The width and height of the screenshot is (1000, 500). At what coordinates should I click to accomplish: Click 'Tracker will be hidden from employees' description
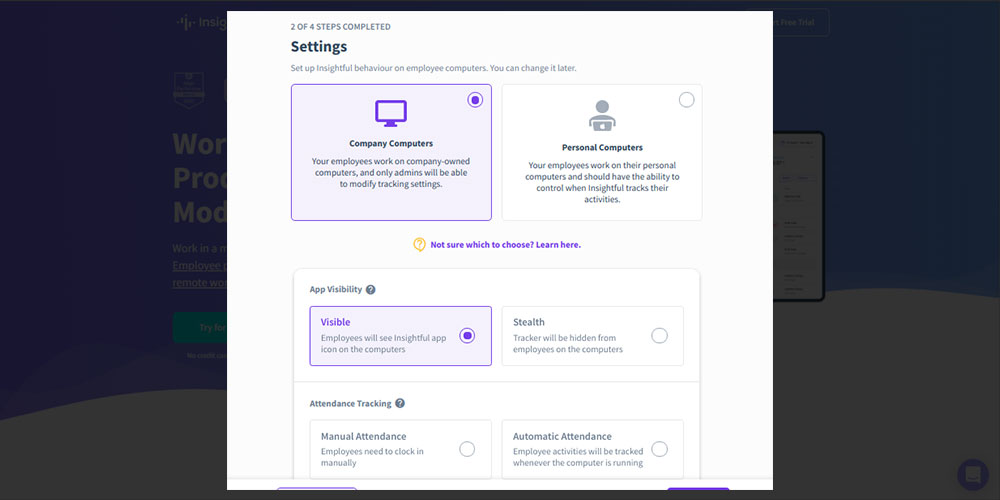point(568,344)
